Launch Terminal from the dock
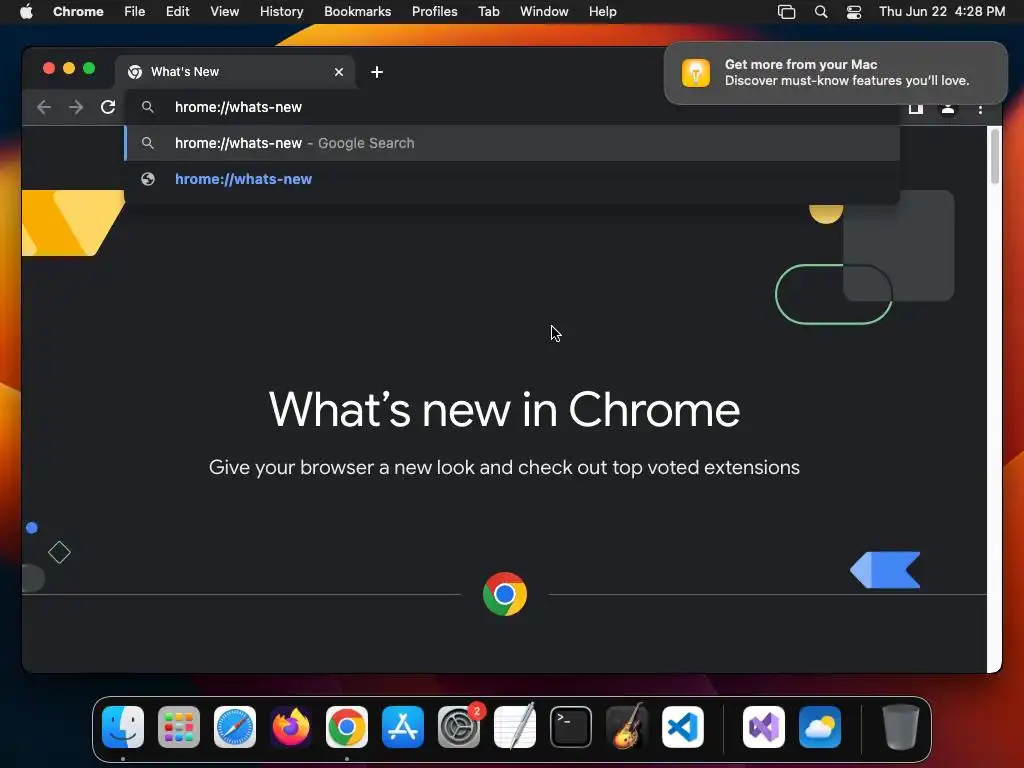1024x768 pixels. coord(571,726)
